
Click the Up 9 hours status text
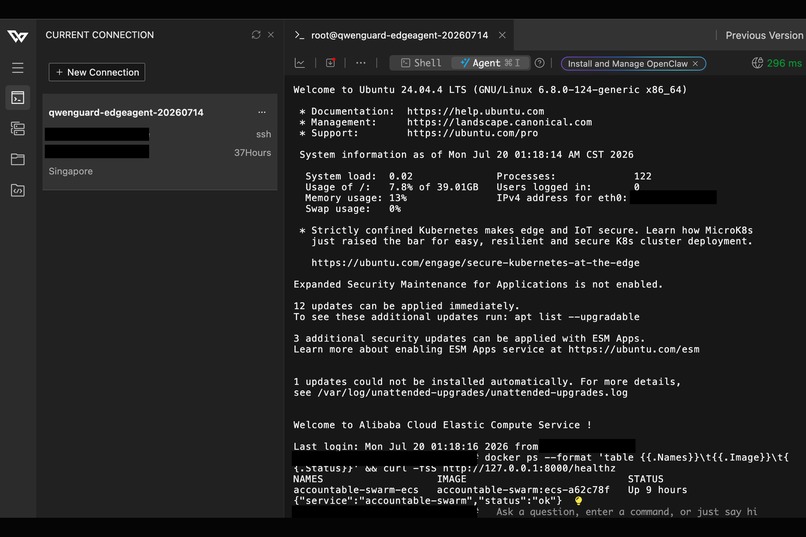pos(657,490)
